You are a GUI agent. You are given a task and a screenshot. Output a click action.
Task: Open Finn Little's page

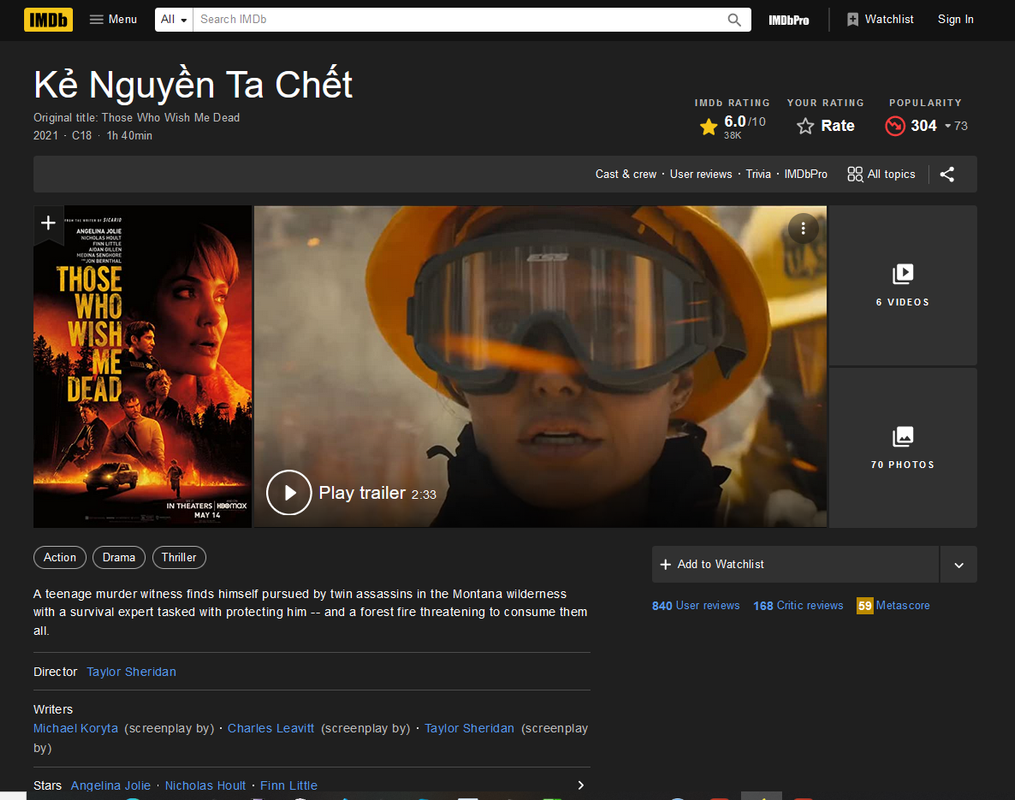pyautogui.click(x=289, y=785)
